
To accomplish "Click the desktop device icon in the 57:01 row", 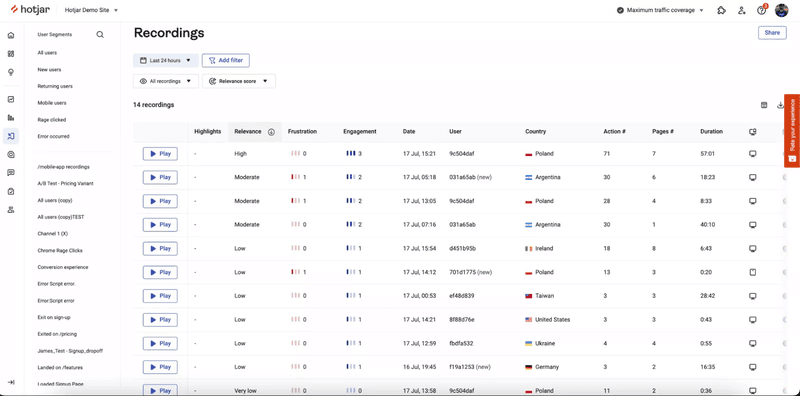I will point(752,154).
